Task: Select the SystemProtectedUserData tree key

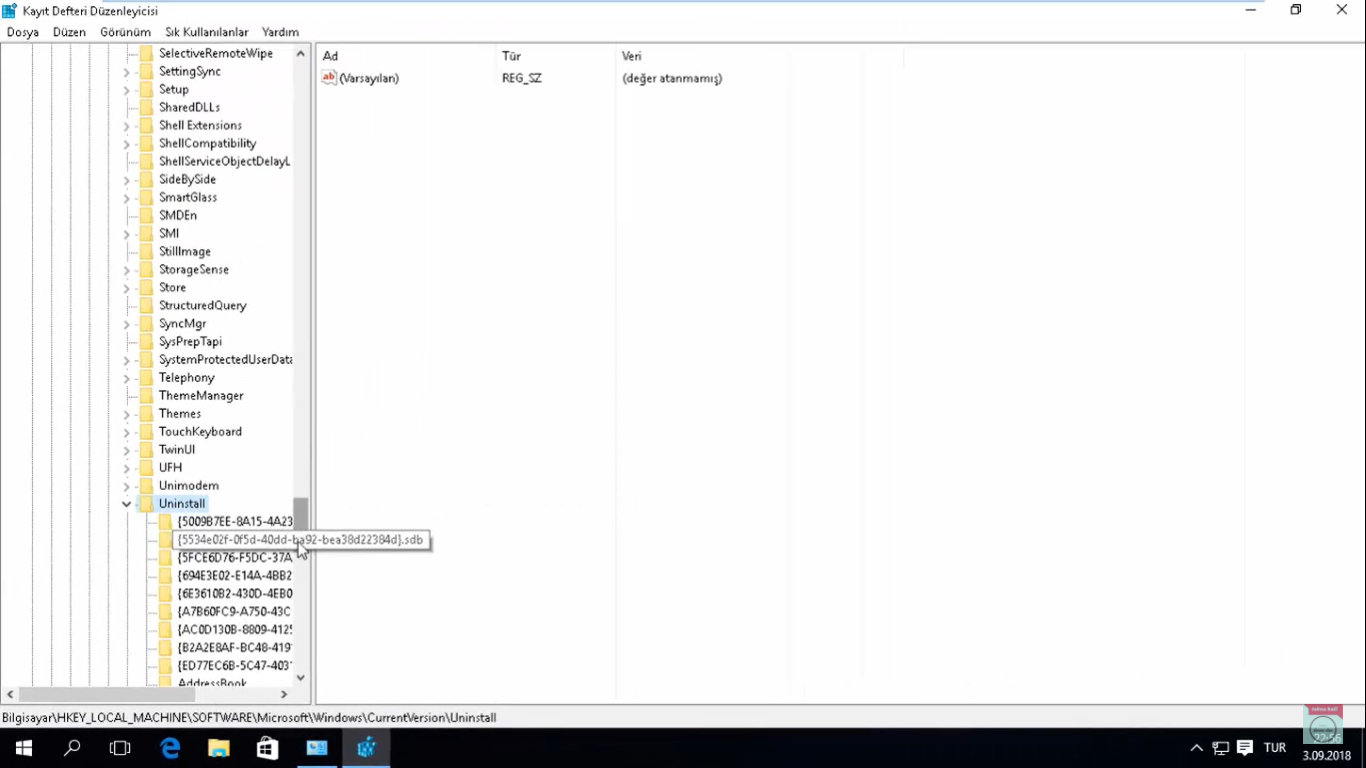Action: [225, 359]
